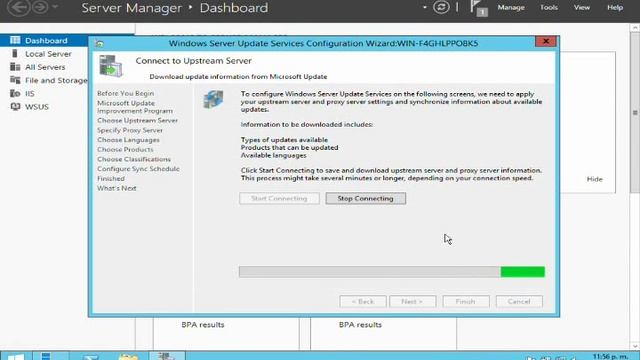Go to Configure Sync Schedule step
This screenshot has width=640, height=360.
coord(138,169)
